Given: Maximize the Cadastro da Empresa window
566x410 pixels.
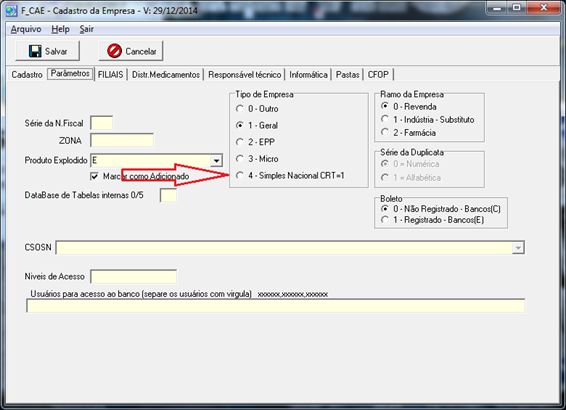Looking at the screenshot, I should click(517, 7).
